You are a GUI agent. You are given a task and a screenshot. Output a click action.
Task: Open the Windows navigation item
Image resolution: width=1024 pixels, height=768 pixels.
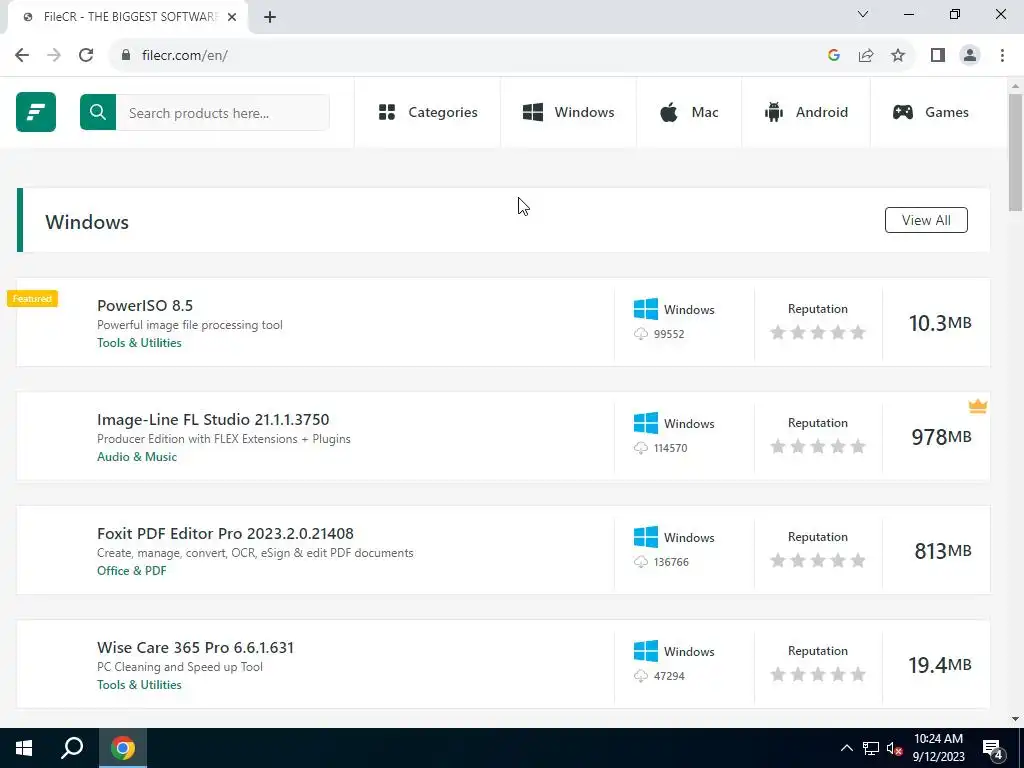click(x=569, y=112)
